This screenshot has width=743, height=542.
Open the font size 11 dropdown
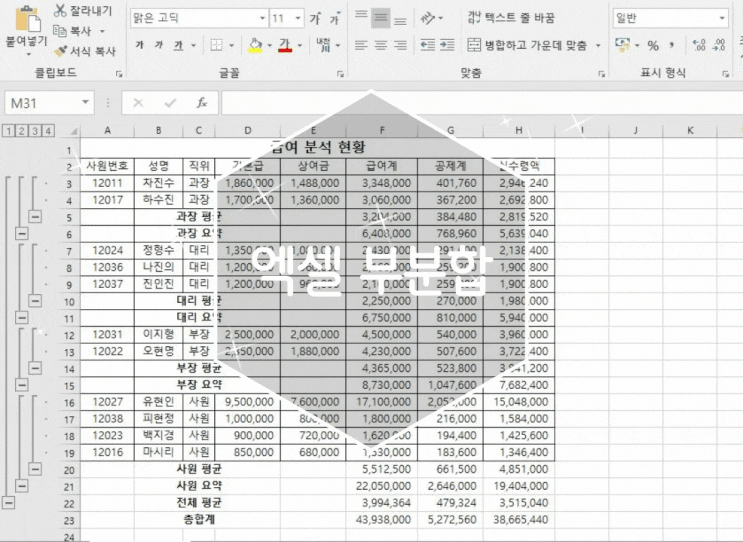click(x=298, y=18)
